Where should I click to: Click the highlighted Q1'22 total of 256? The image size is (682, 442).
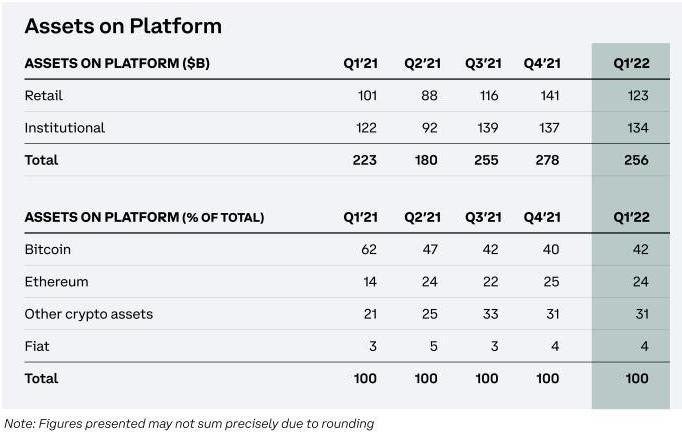[x=634, y=160]
